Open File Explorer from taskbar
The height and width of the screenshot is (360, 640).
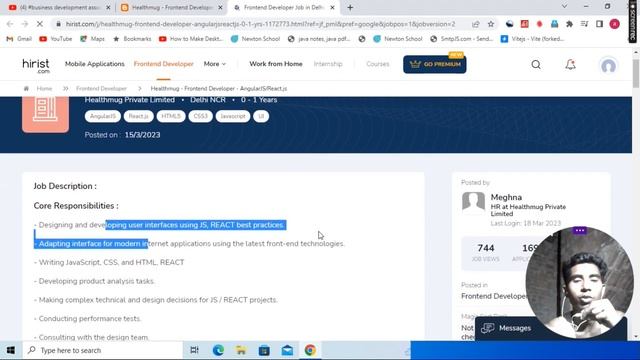click(241, 350)
